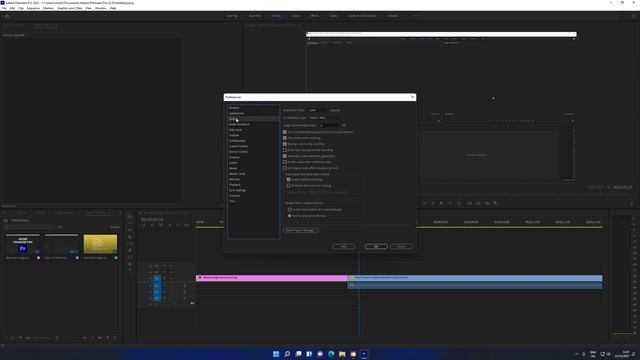Switch Project panel to List View

click(x=12, y=338)
